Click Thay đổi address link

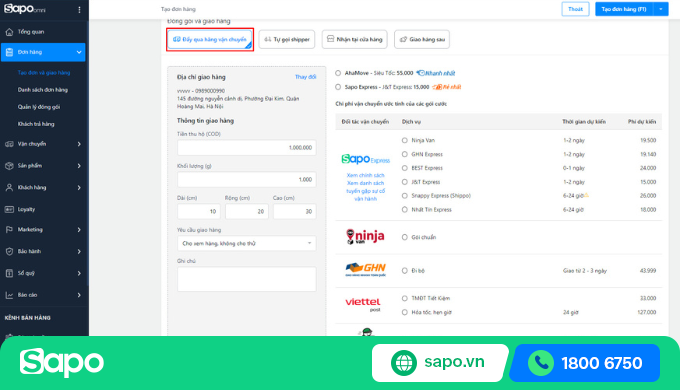click(x=305, y=77)
